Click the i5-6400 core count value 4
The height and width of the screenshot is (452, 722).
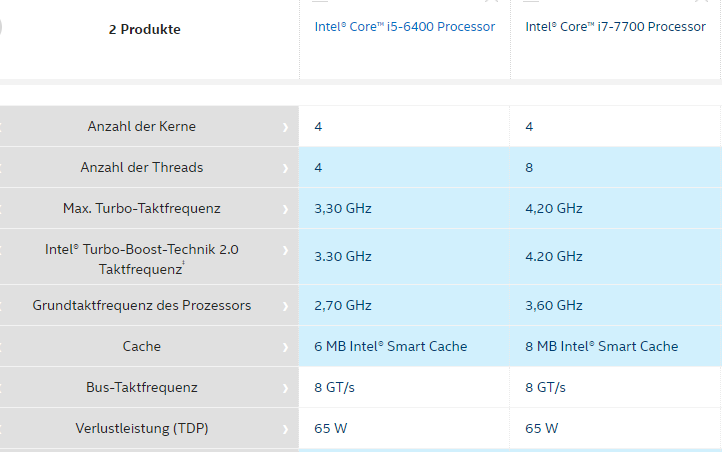pyautogui.click(x=318, y=127)
